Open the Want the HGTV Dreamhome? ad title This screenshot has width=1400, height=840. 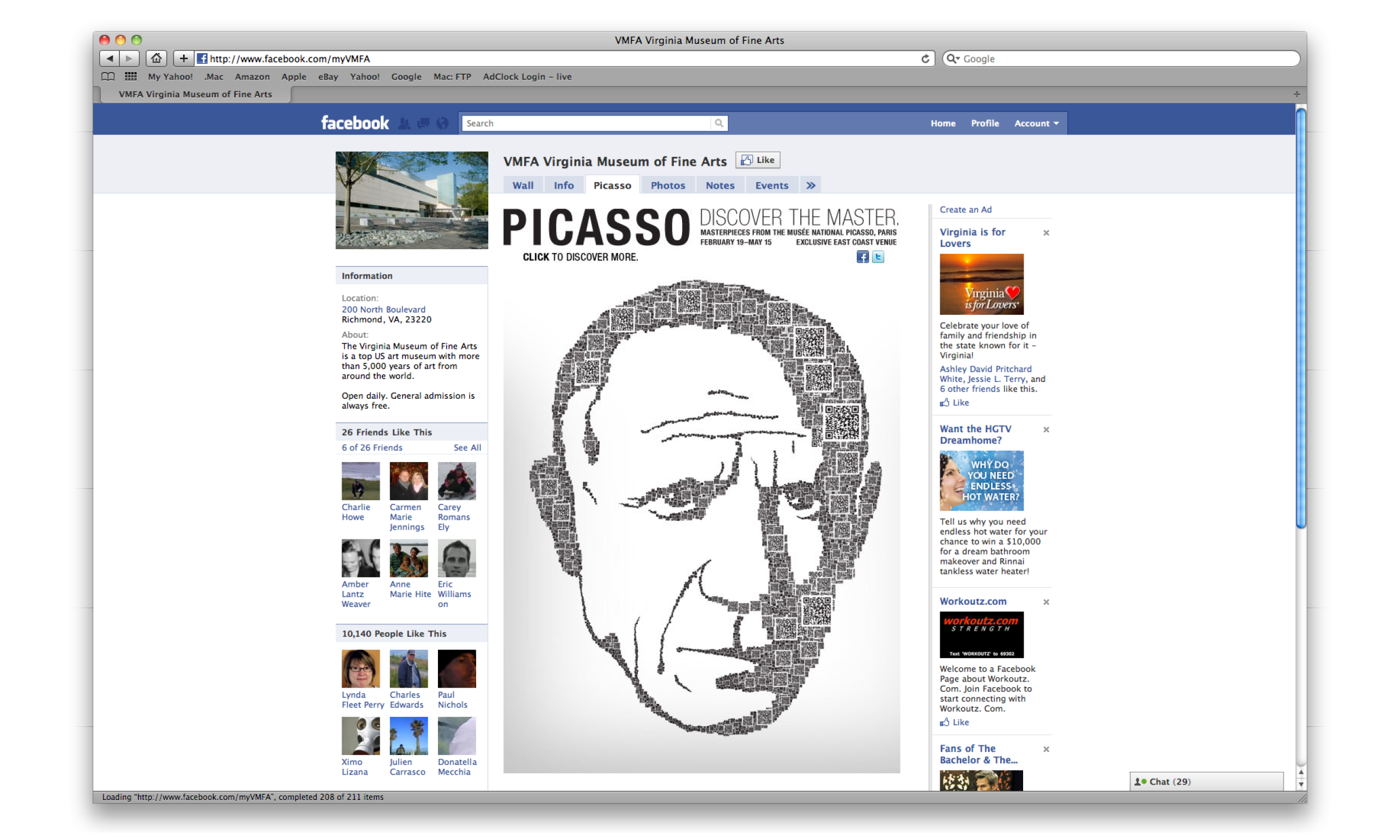tap(976, 435)
